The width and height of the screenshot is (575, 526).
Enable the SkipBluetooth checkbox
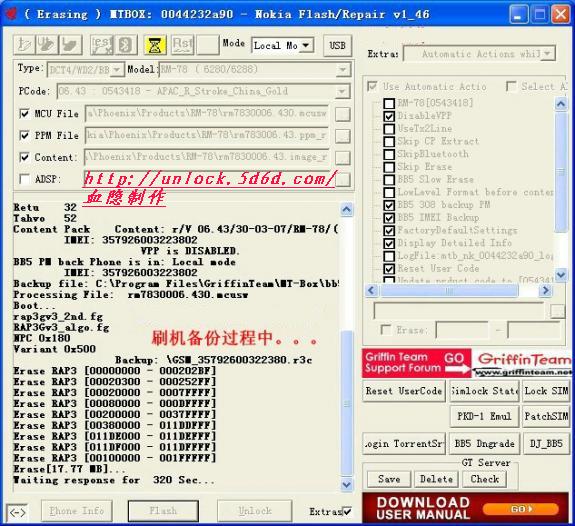389,154
